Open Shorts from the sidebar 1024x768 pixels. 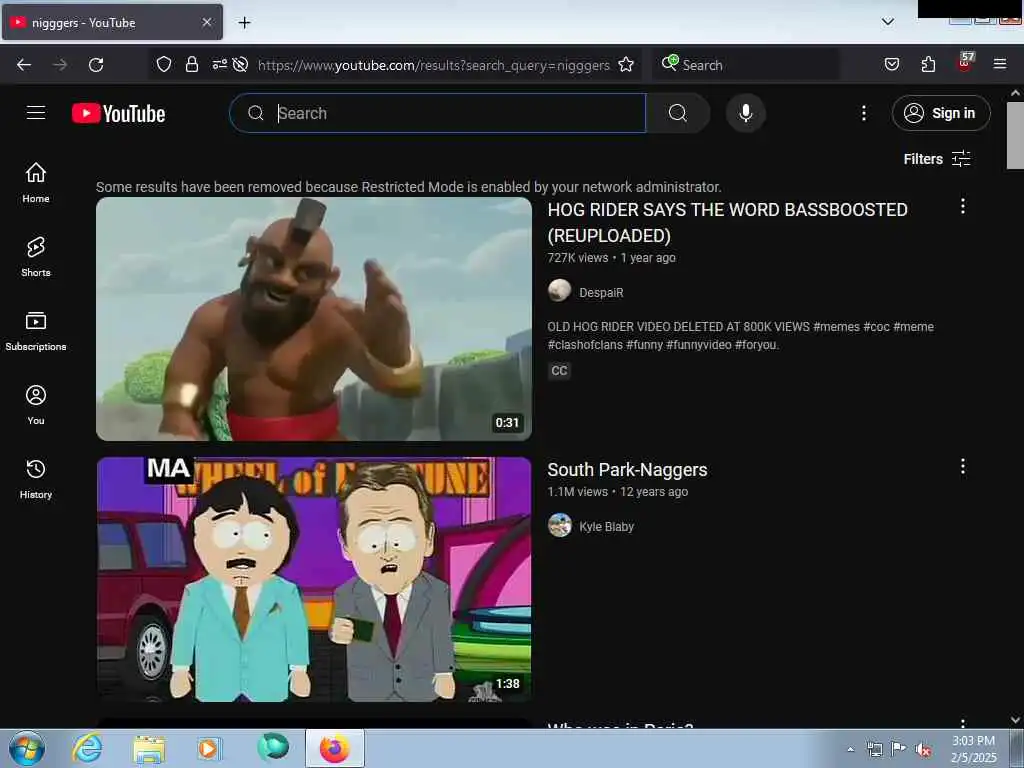pos(36,257)
